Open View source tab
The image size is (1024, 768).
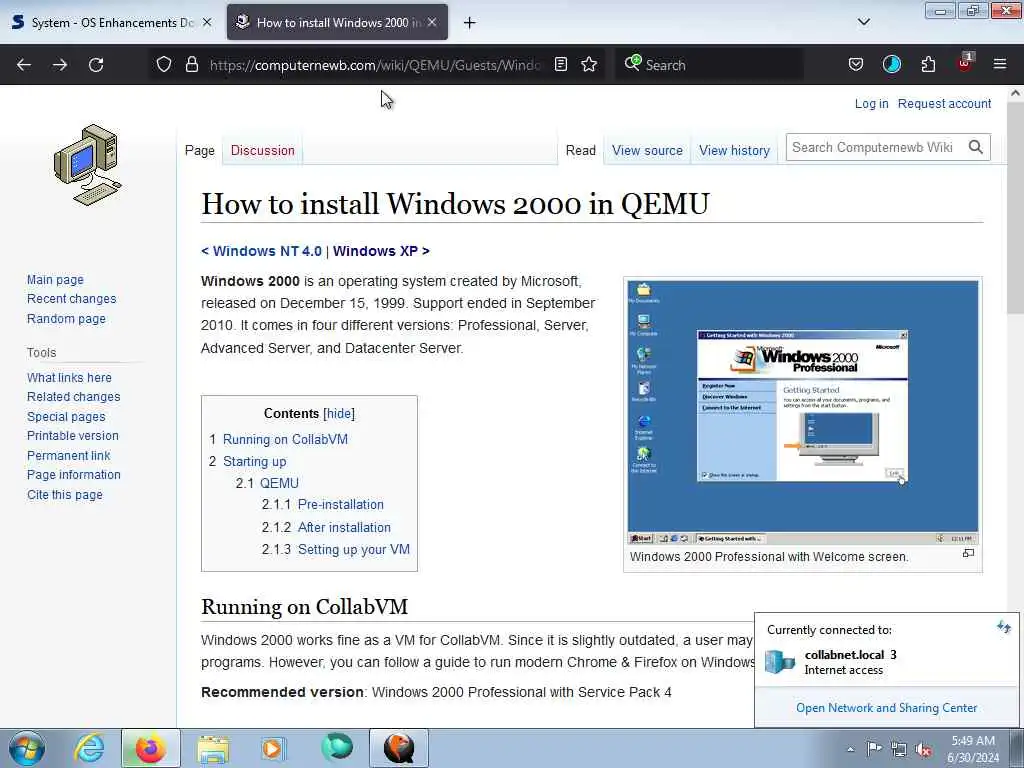(647, 151)
